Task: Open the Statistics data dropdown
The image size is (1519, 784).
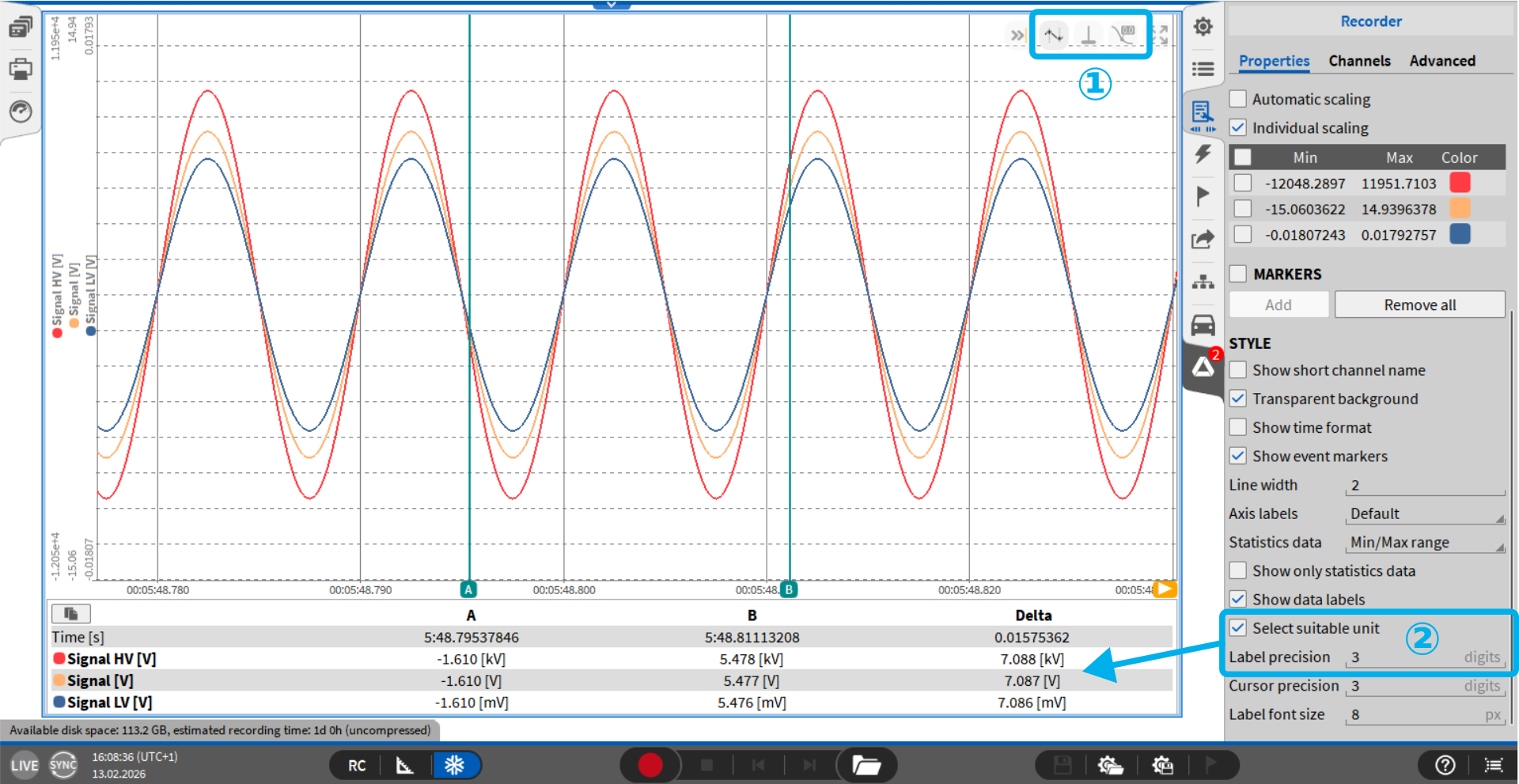Action: click(x=1425, y=543)
